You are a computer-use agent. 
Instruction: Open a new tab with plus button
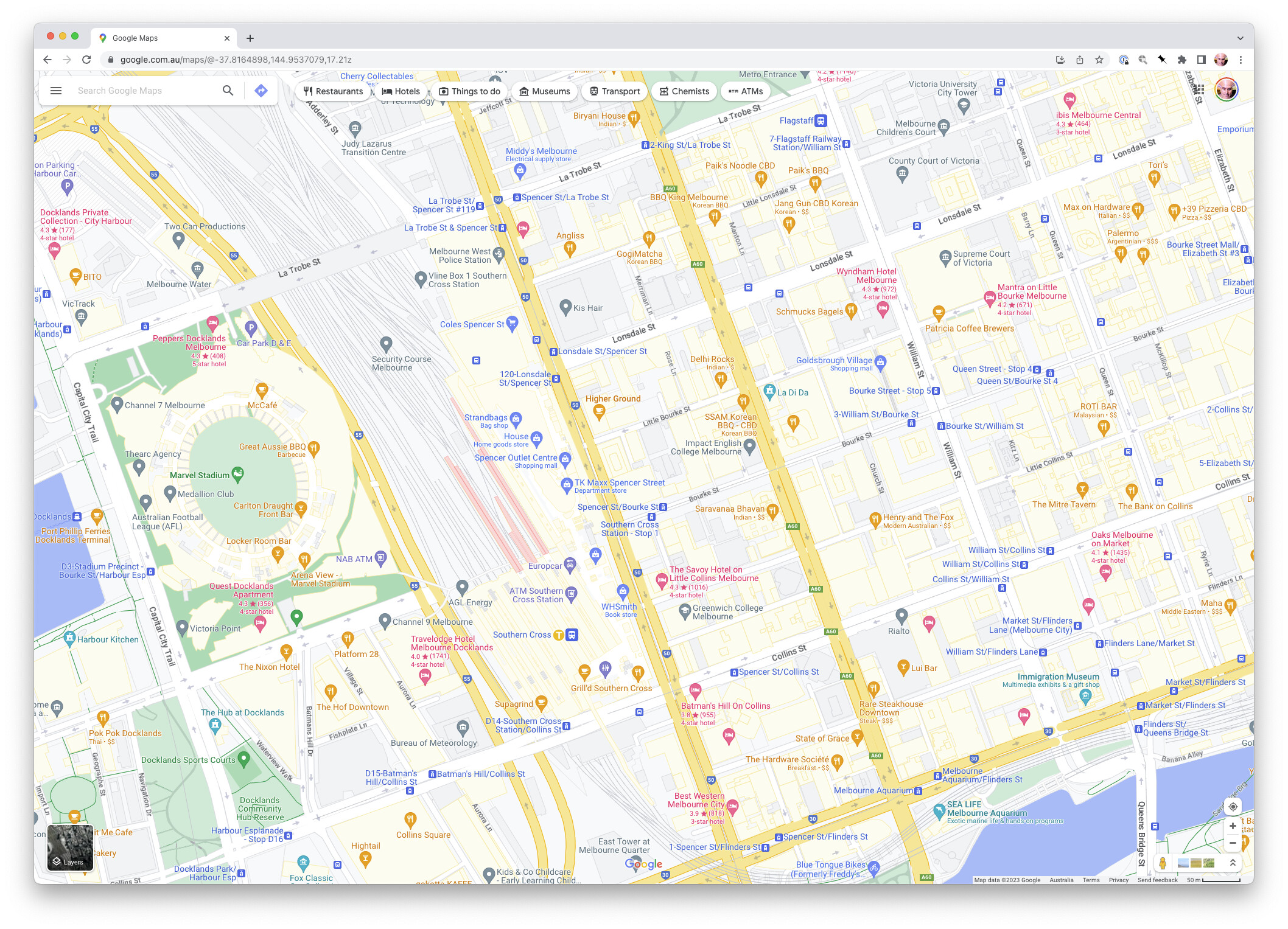(x=250, y=38)
